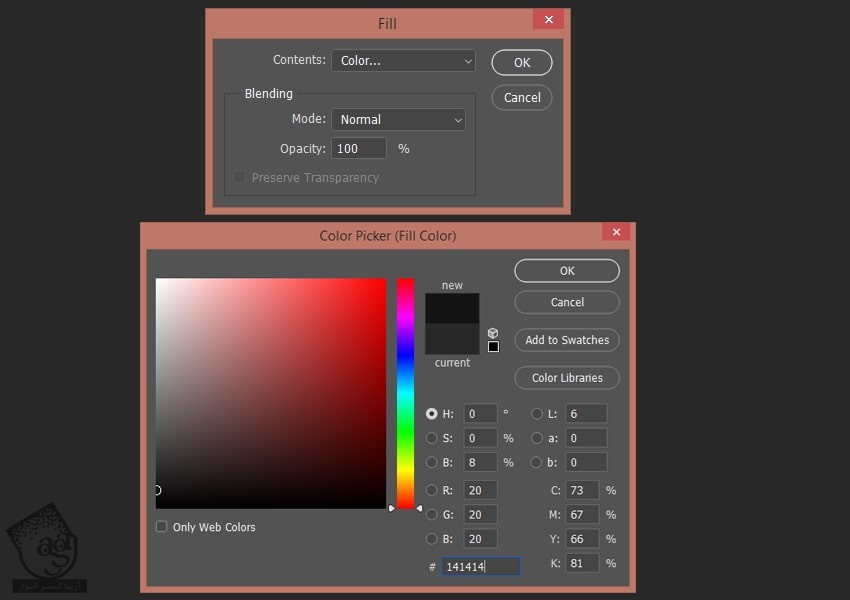
Task: Click the web-safe color cube icon
Action: [x=493, y=333]
